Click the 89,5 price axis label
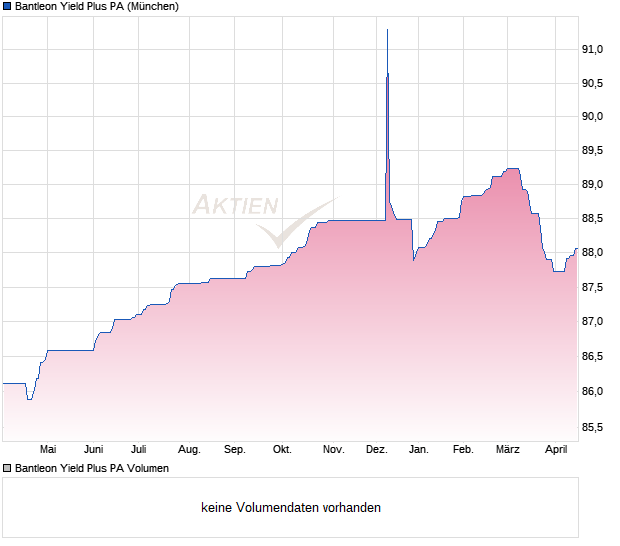 coord(593,151)
